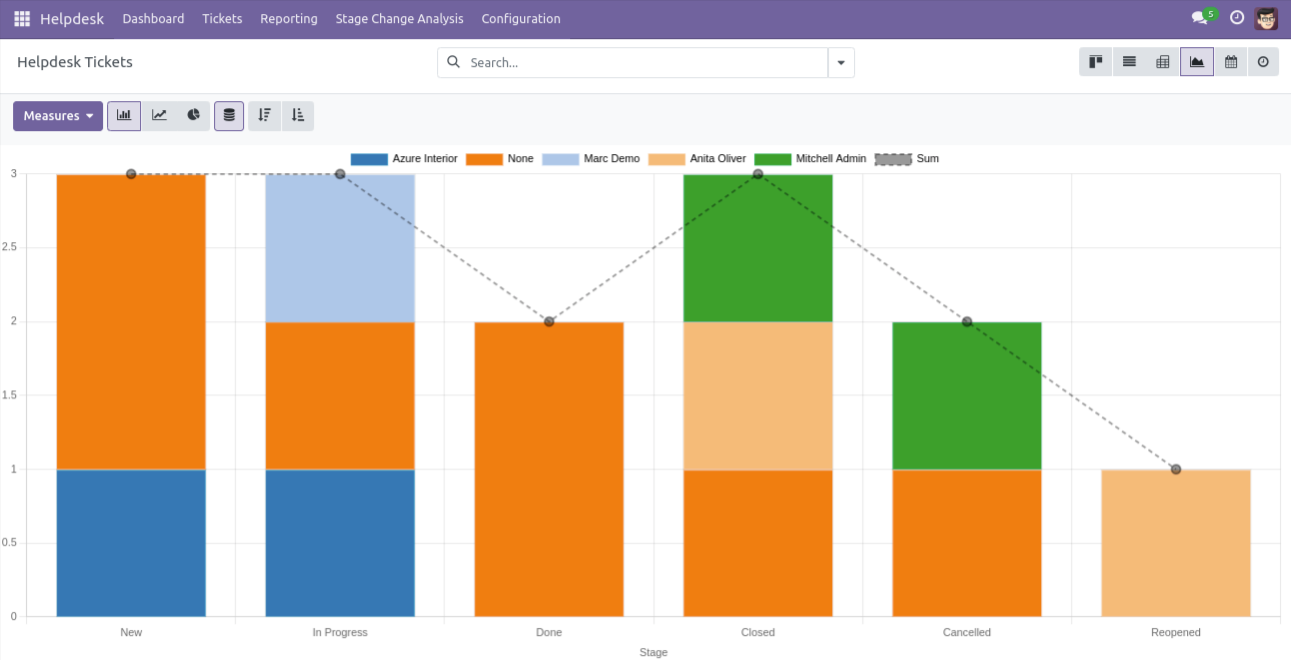Toggle Anita Oliver legend series
1291x660 pixels.
point(697,159)
